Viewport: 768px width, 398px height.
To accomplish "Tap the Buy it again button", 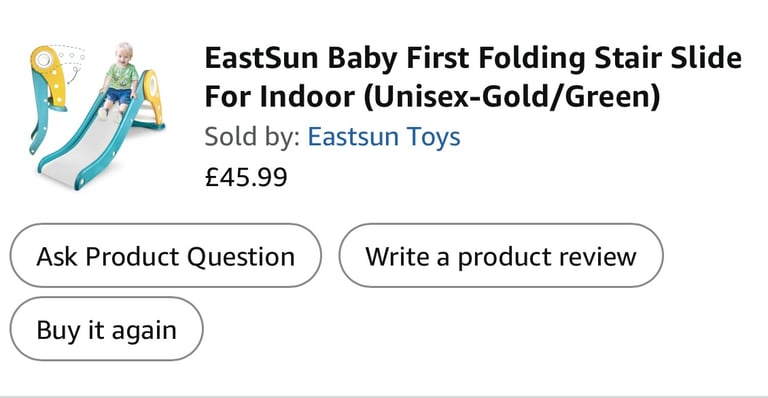I will 106,329.
